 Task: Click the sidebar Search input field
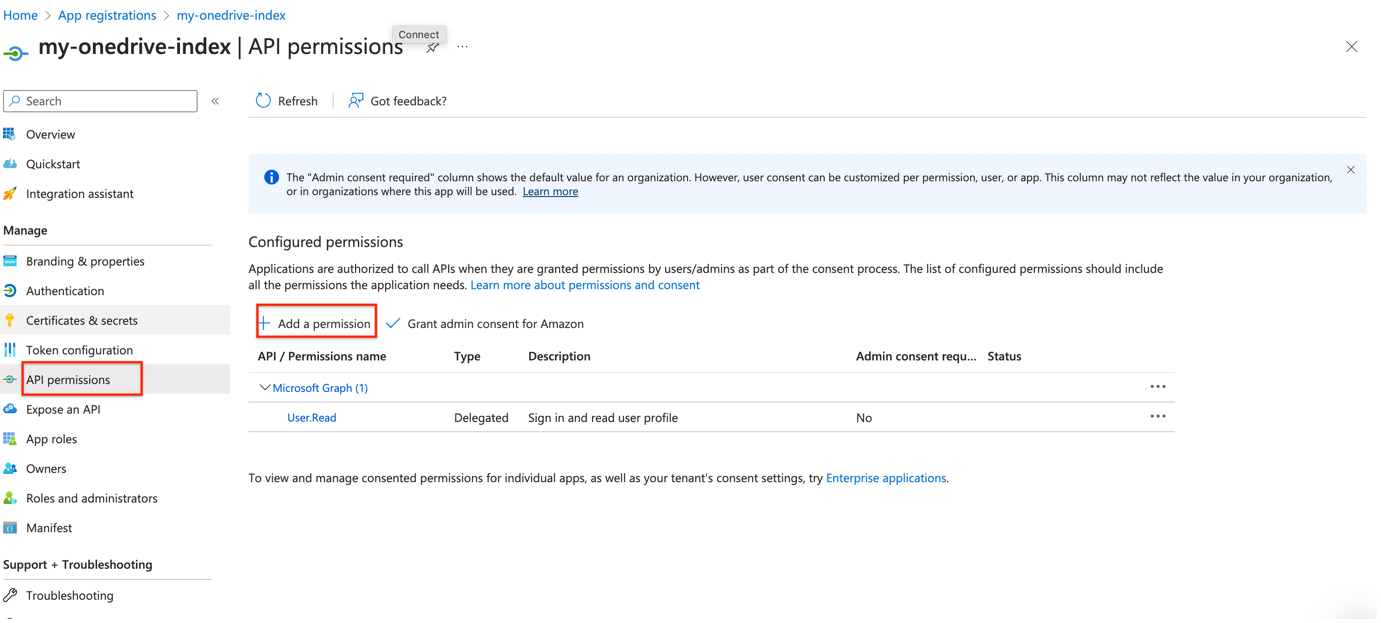(100, 101)
